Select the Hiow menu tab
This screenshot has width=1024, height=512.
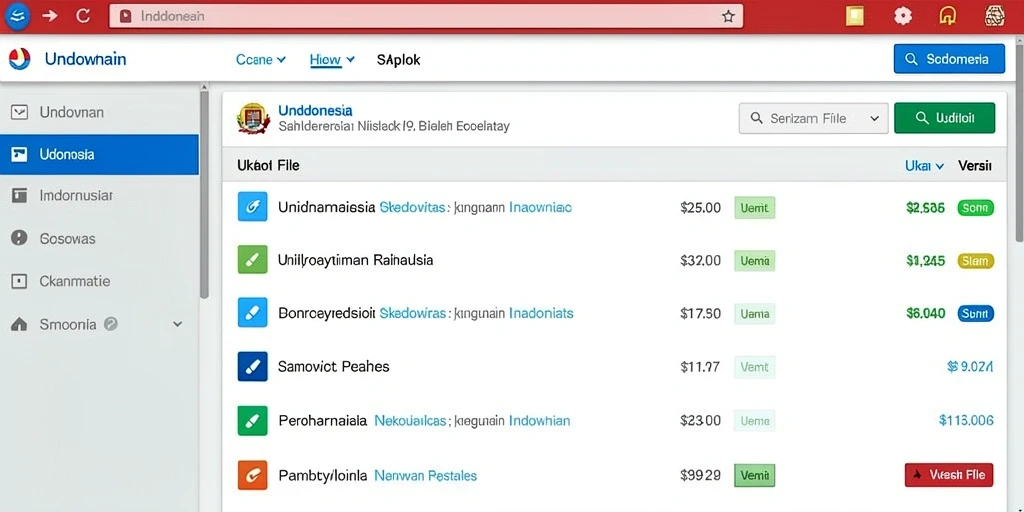332,59
